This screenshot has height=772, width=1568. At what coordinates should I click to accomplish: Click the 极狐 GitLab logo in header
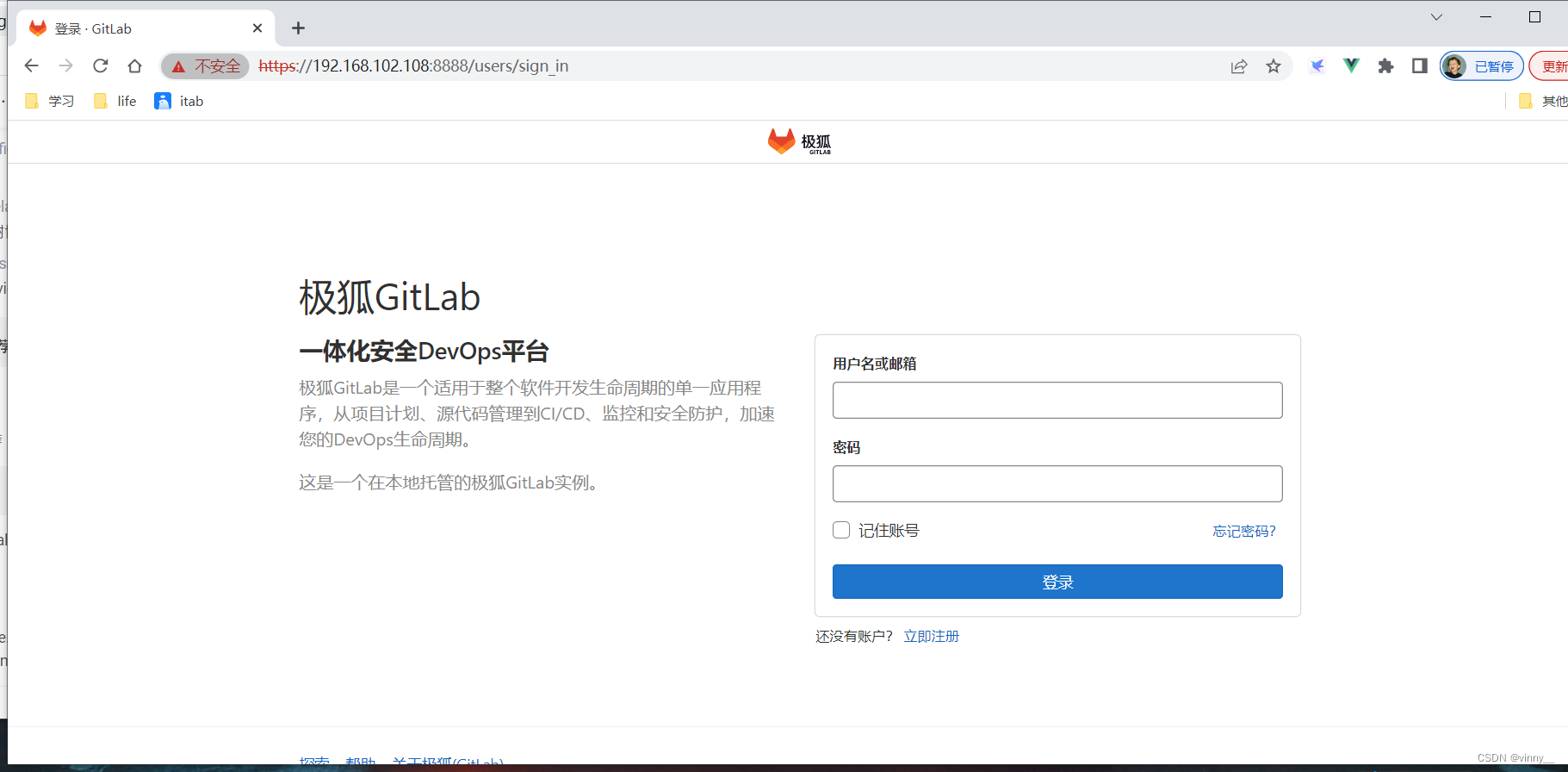click(x=799, y=141)
